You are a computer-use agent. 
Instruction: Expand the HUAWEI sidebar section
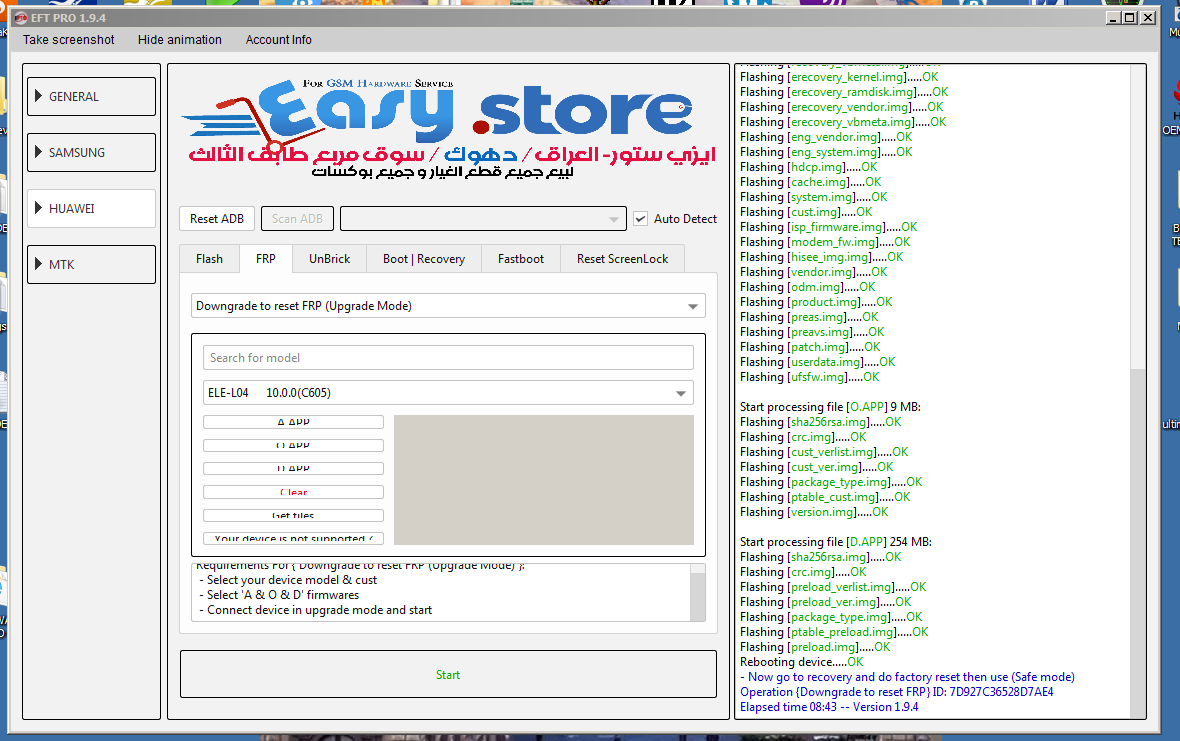point(91,208)
